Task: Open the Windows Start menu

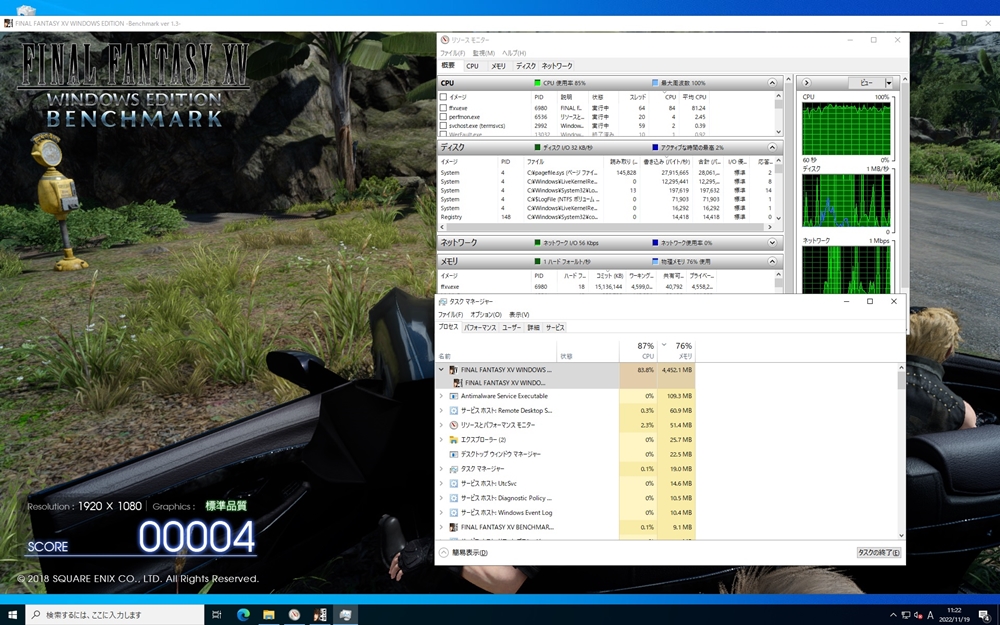Action: pyautogui.click(x=12, y=615)
